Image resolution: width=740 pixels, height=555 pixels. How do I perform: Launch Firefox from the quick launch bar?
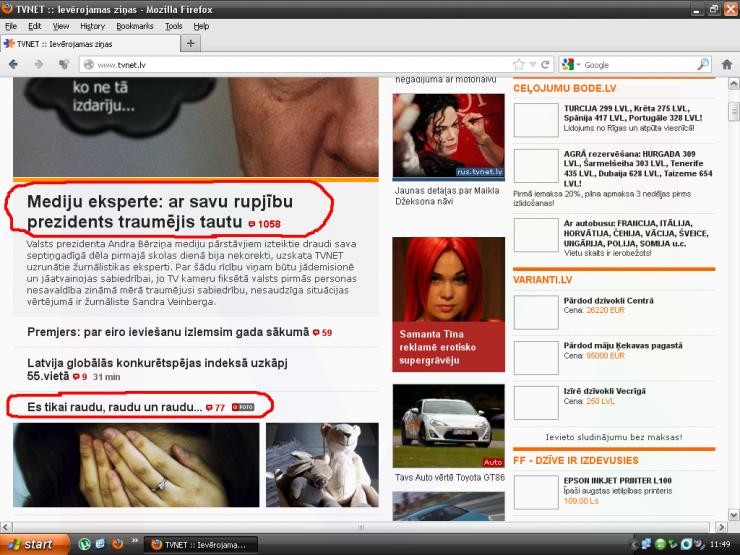pyautogui.click(x=117, y=544)
